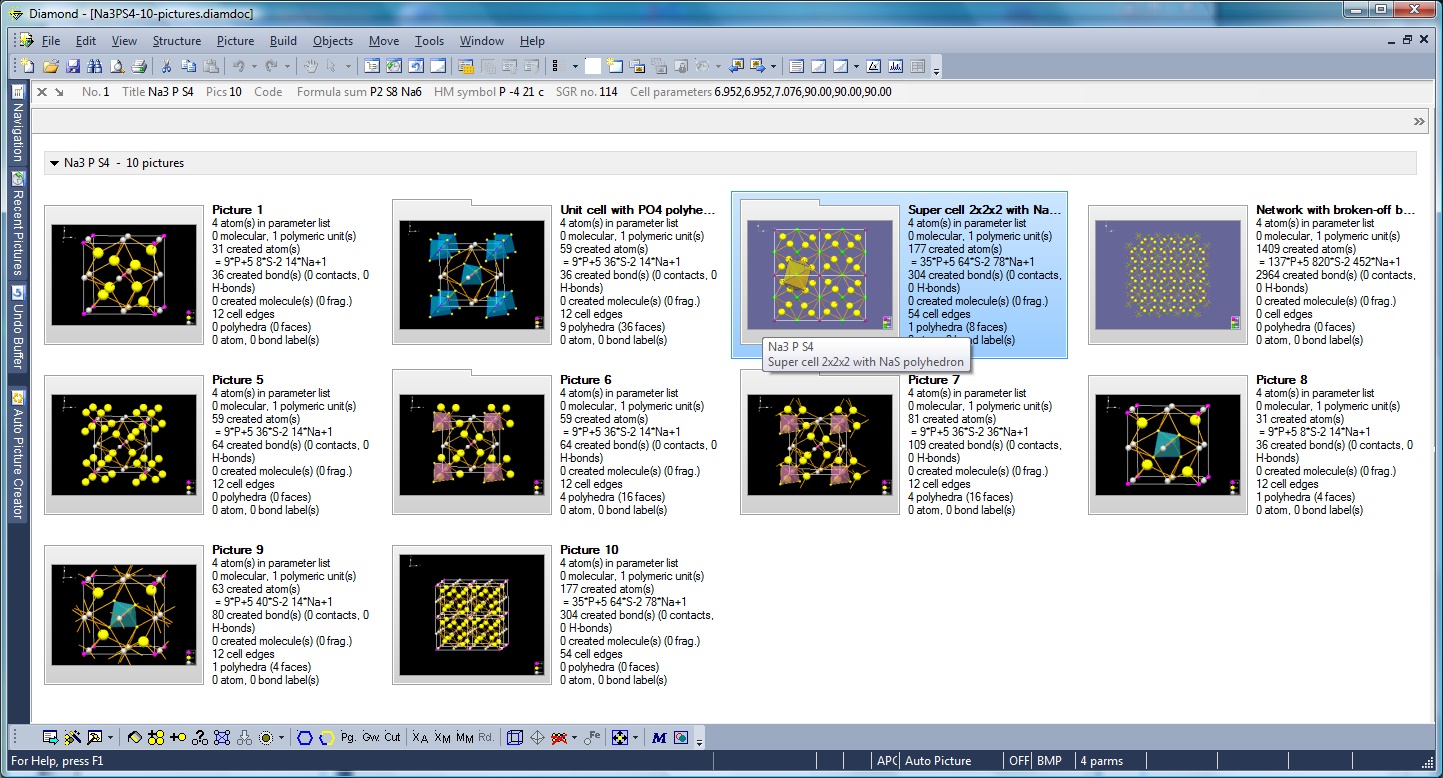
Task: Click the Save icon in the toolbar
Action: (72, 67)
